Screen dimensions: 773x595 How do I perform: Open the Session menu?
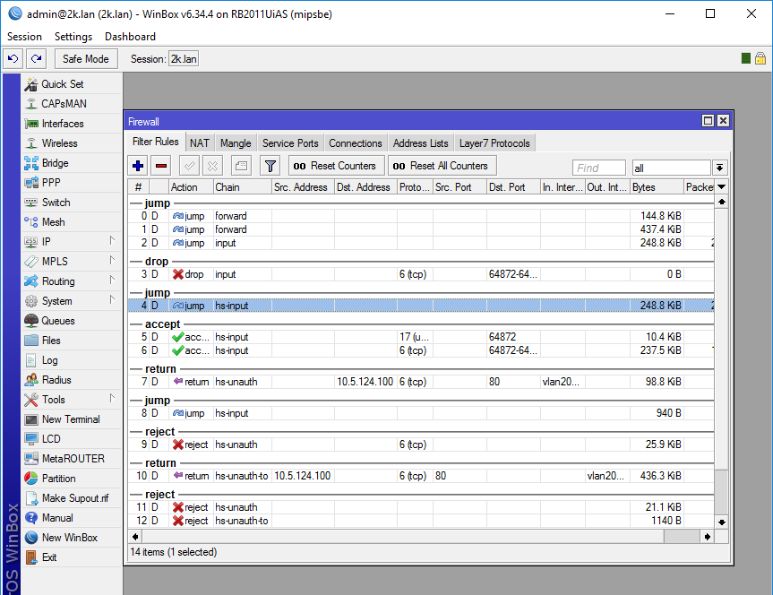(24, 36)
